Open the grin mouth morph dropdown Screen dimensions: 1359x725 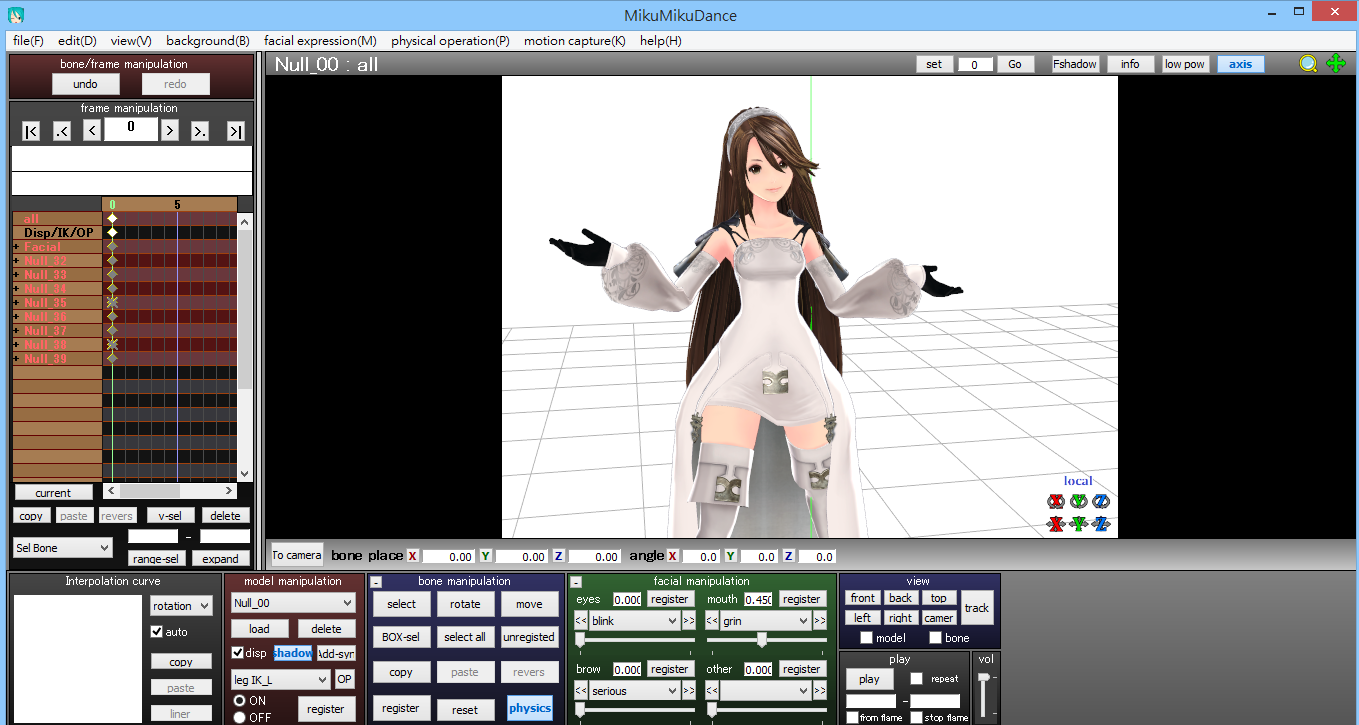(765, 621)
